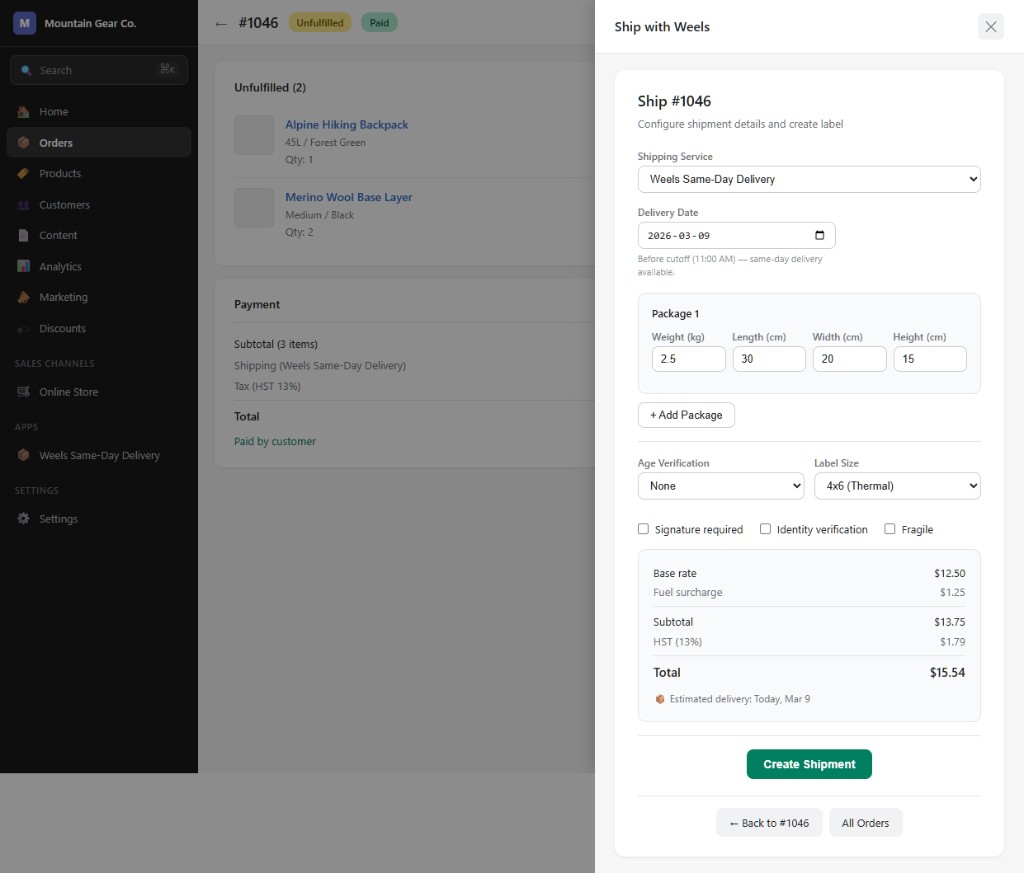The image size is (1024, 873).
Task: Open the Shipping Service dropdown
Action: tap(809, 179)
